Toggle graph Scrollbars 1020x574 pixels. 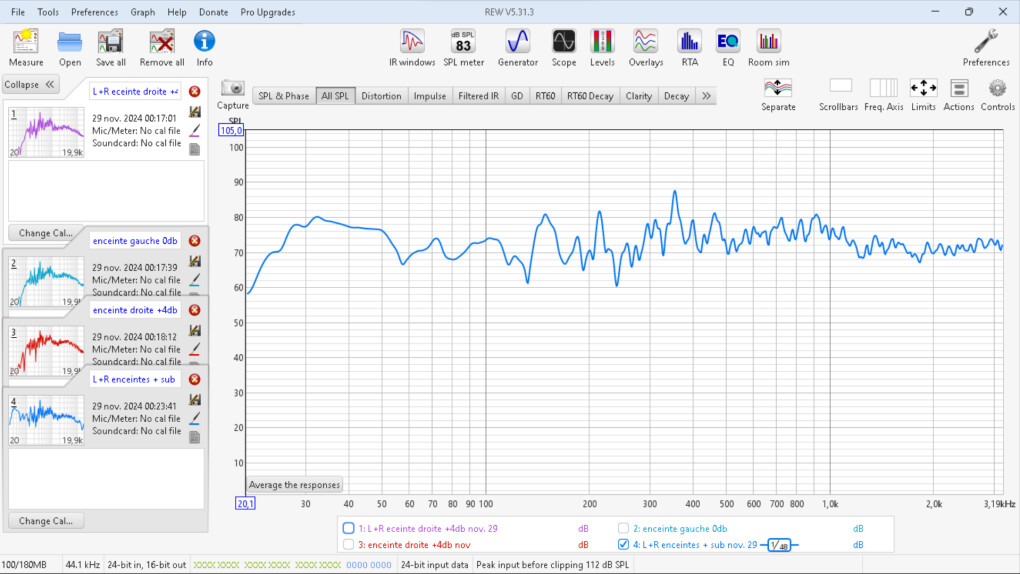839,94
